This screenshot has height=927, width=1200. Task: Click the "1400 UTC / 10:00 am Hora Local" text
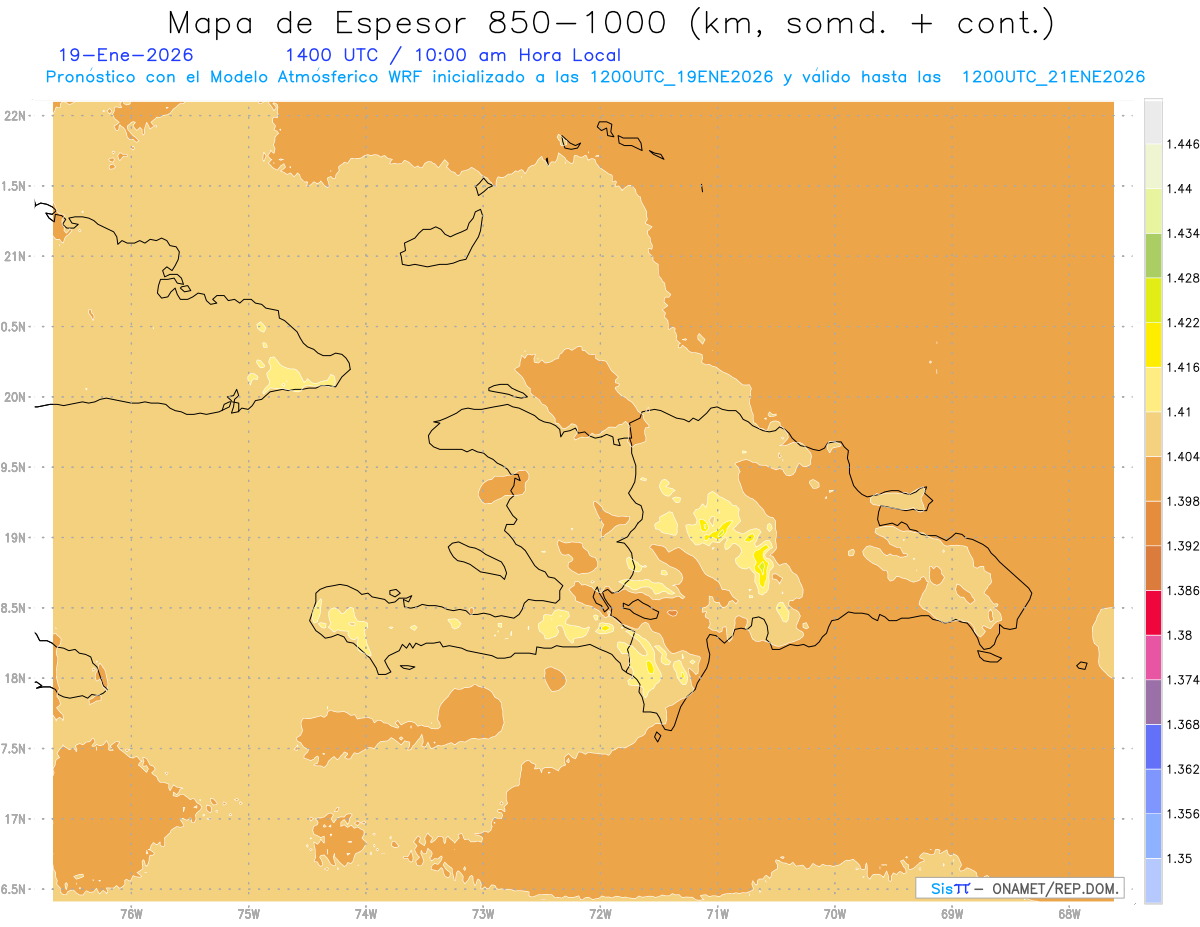(453, 55)
